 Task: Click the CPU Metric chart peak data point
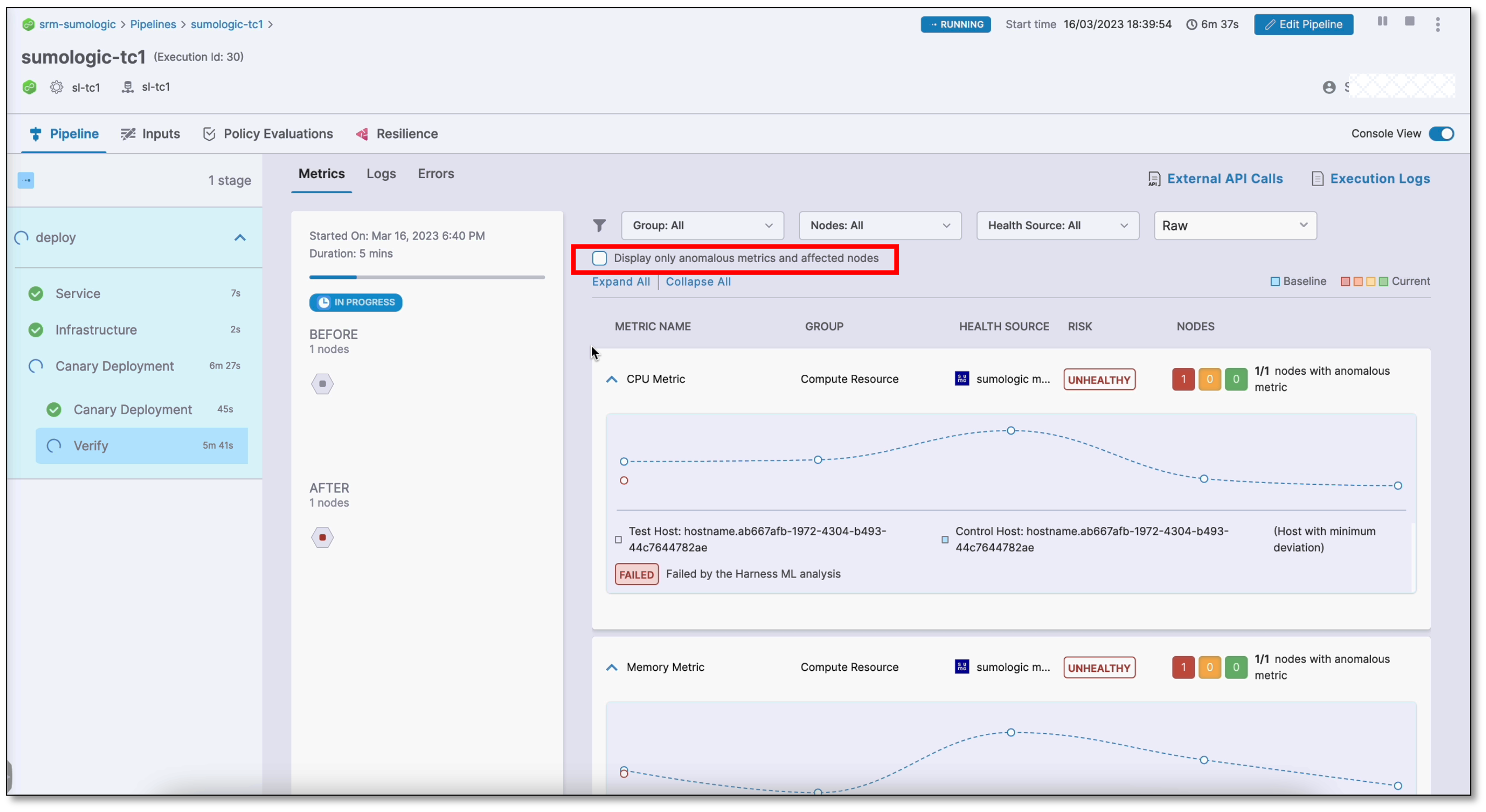pyautogui.click(x=1010, y=431)
